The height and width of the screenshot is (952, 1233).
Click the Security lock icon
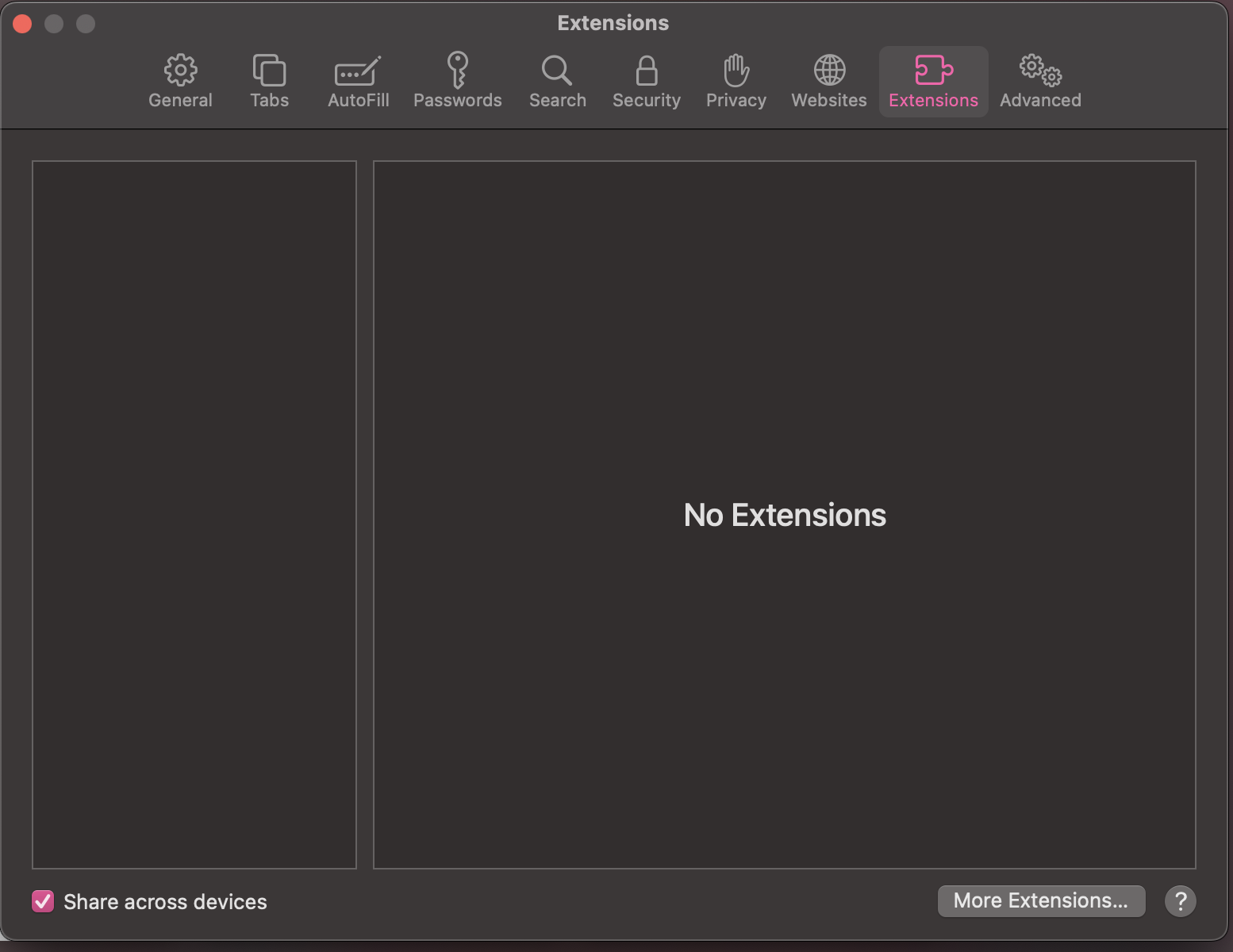pyautogui.click(x=647, y=79)
